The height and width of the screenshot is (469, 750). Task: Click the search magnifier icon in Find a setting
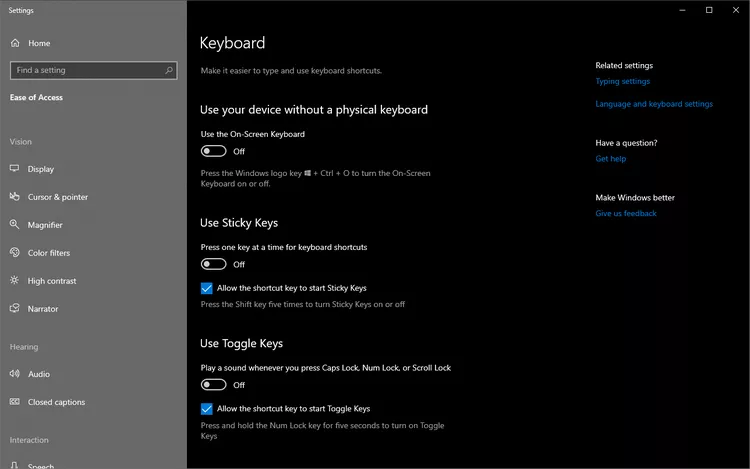pyautogui.click(x=169, y=70)
